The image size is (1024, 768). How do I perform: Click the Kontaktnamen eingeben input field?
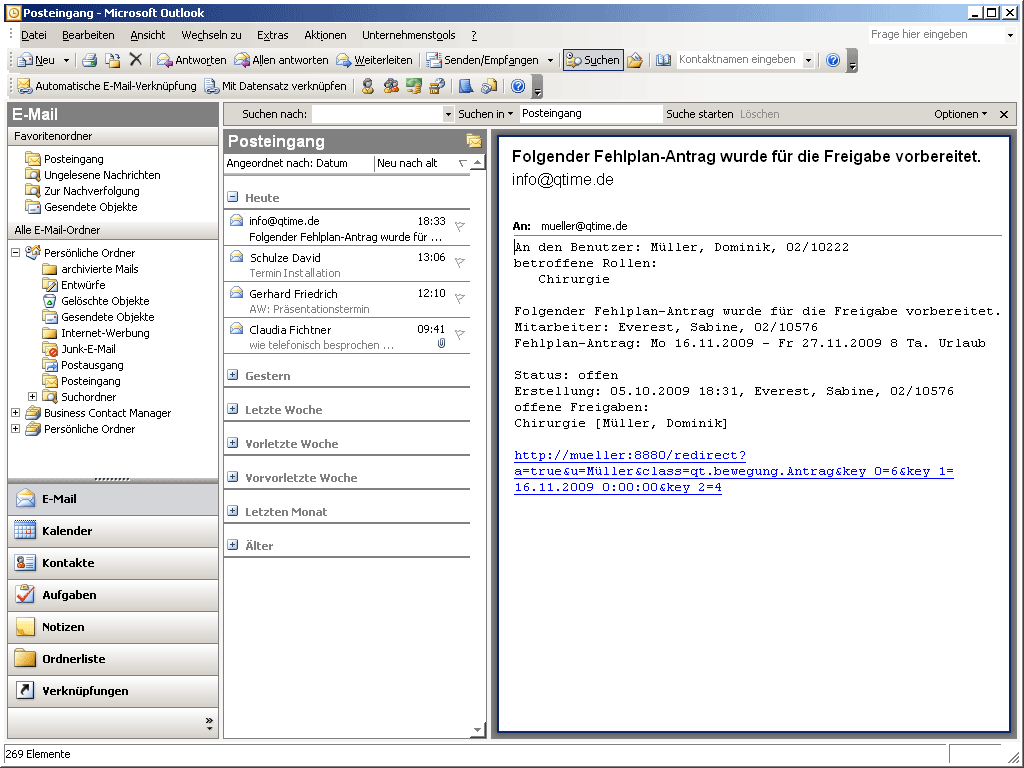[x=738, y=60]
